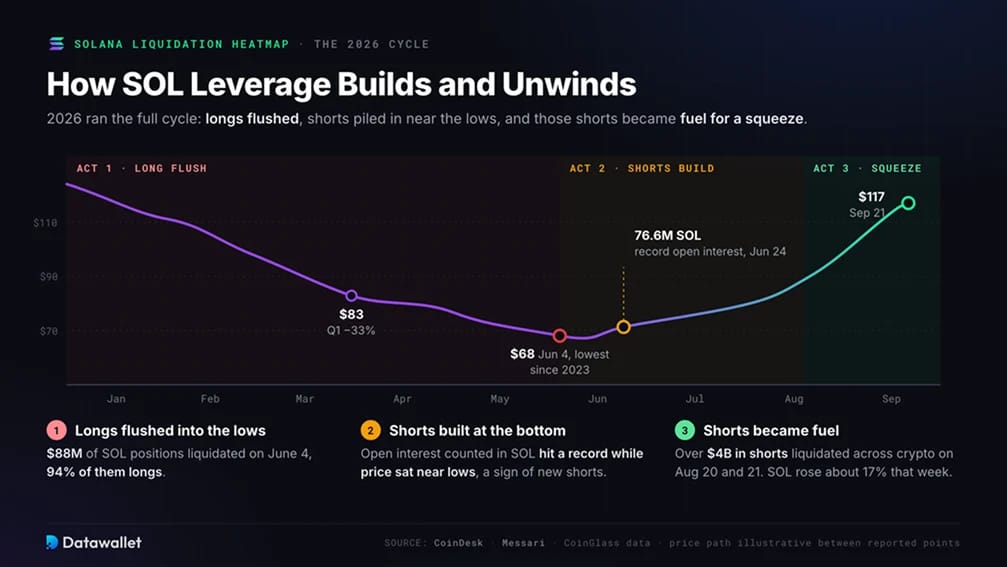Click the green number 3 badge
This screenshot has height=567, width=1007.
[x=685, y=430]
